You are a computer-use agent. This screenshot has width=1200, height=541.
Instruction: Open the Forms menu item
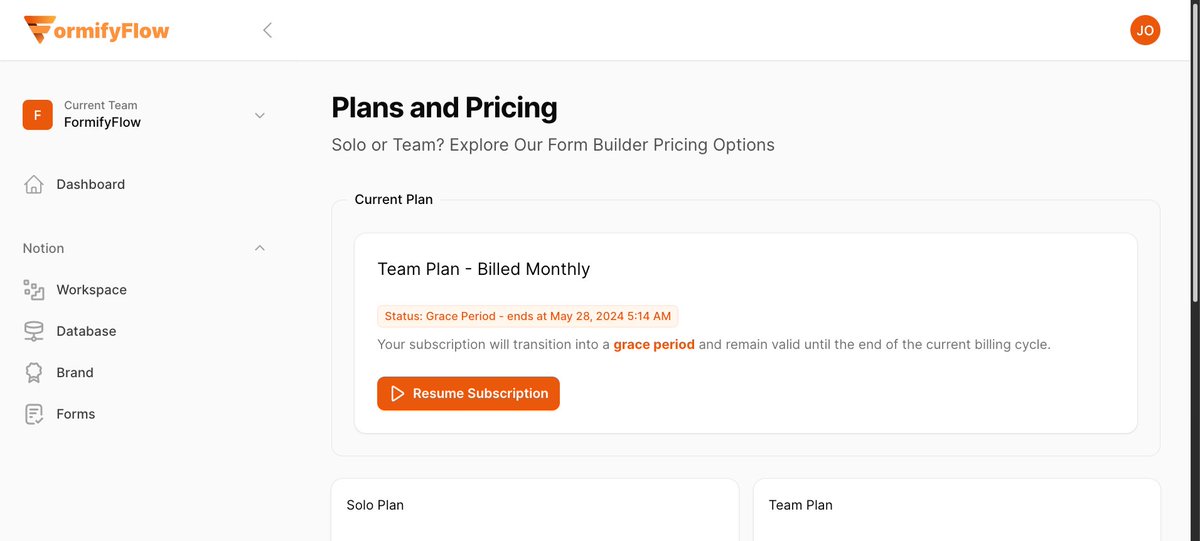coord(76,414)
